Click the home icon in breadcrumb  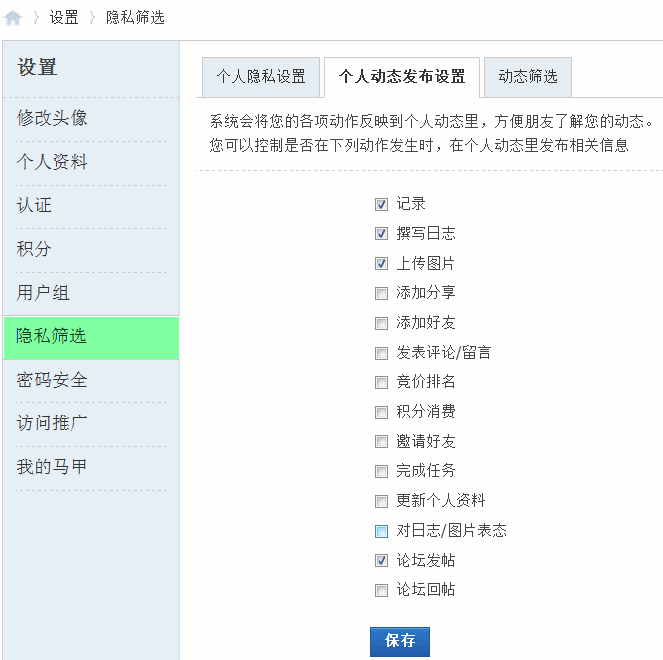pyautogui.click(x=13, y=18)
